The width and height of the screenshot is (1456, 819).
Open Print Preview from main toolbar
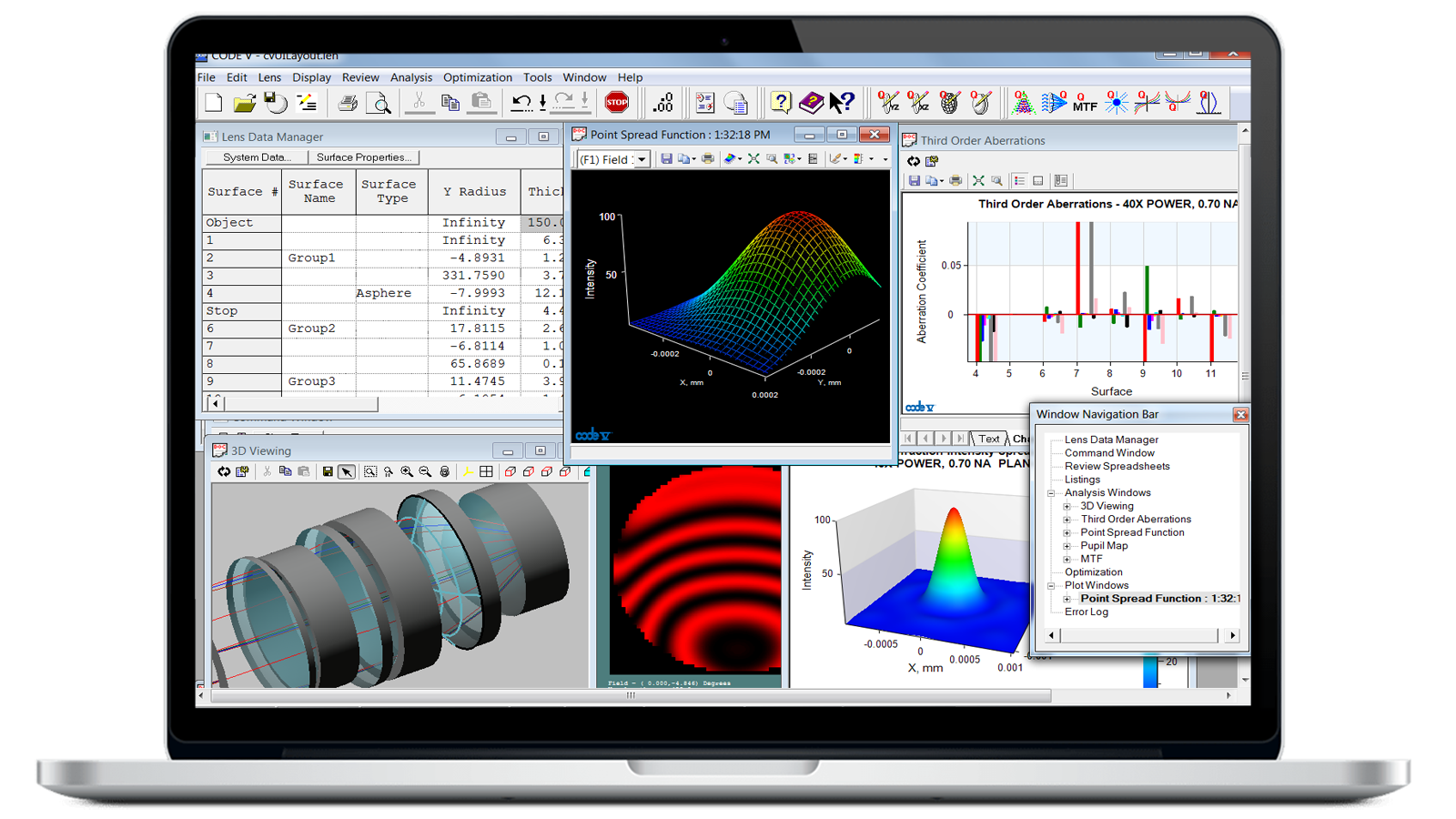point(379,103)
